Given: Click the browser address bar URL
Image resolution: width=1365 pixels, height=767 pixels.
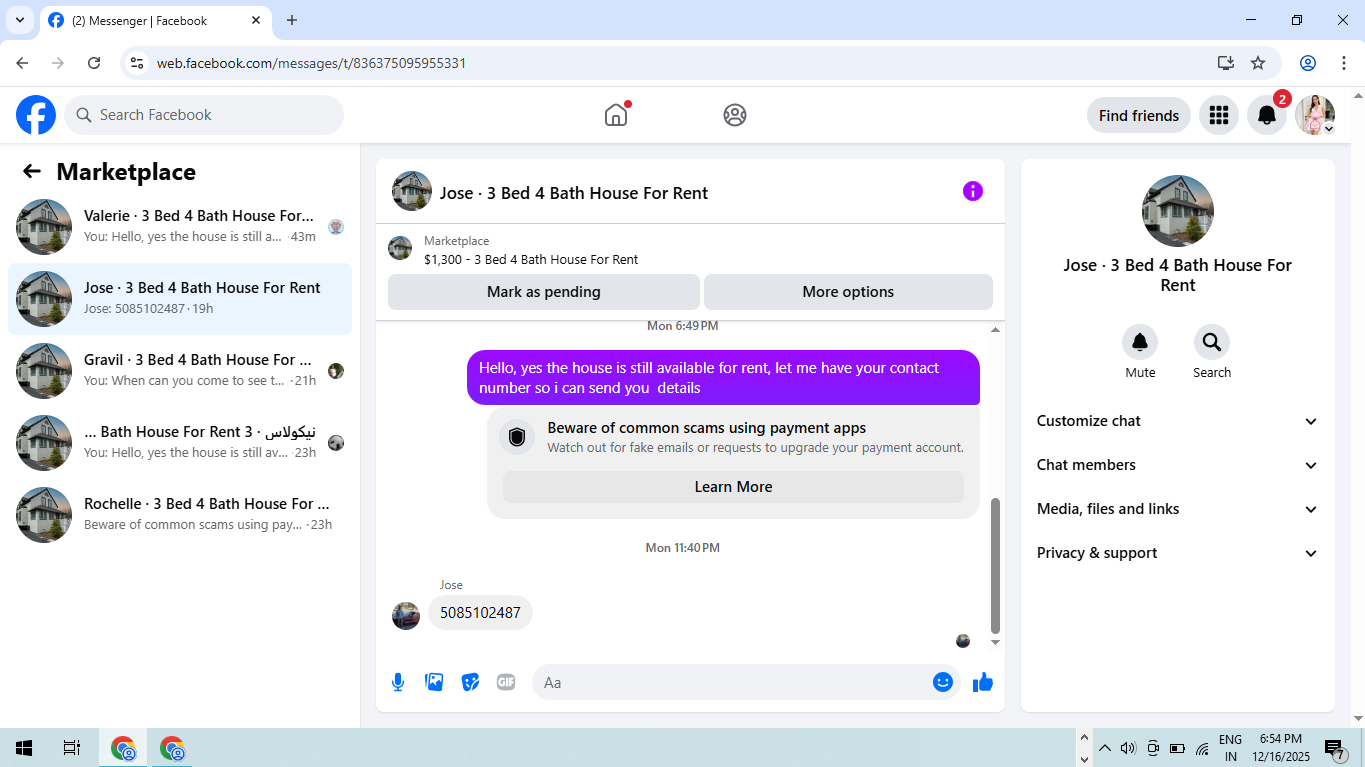Looking at the screenshot, I should 311,63.
